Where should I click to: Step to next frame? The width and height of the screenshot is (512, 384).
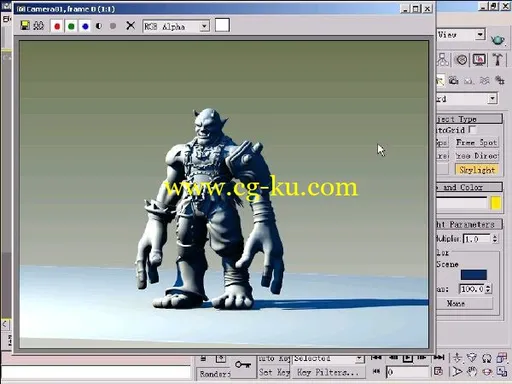pos(422,358)
